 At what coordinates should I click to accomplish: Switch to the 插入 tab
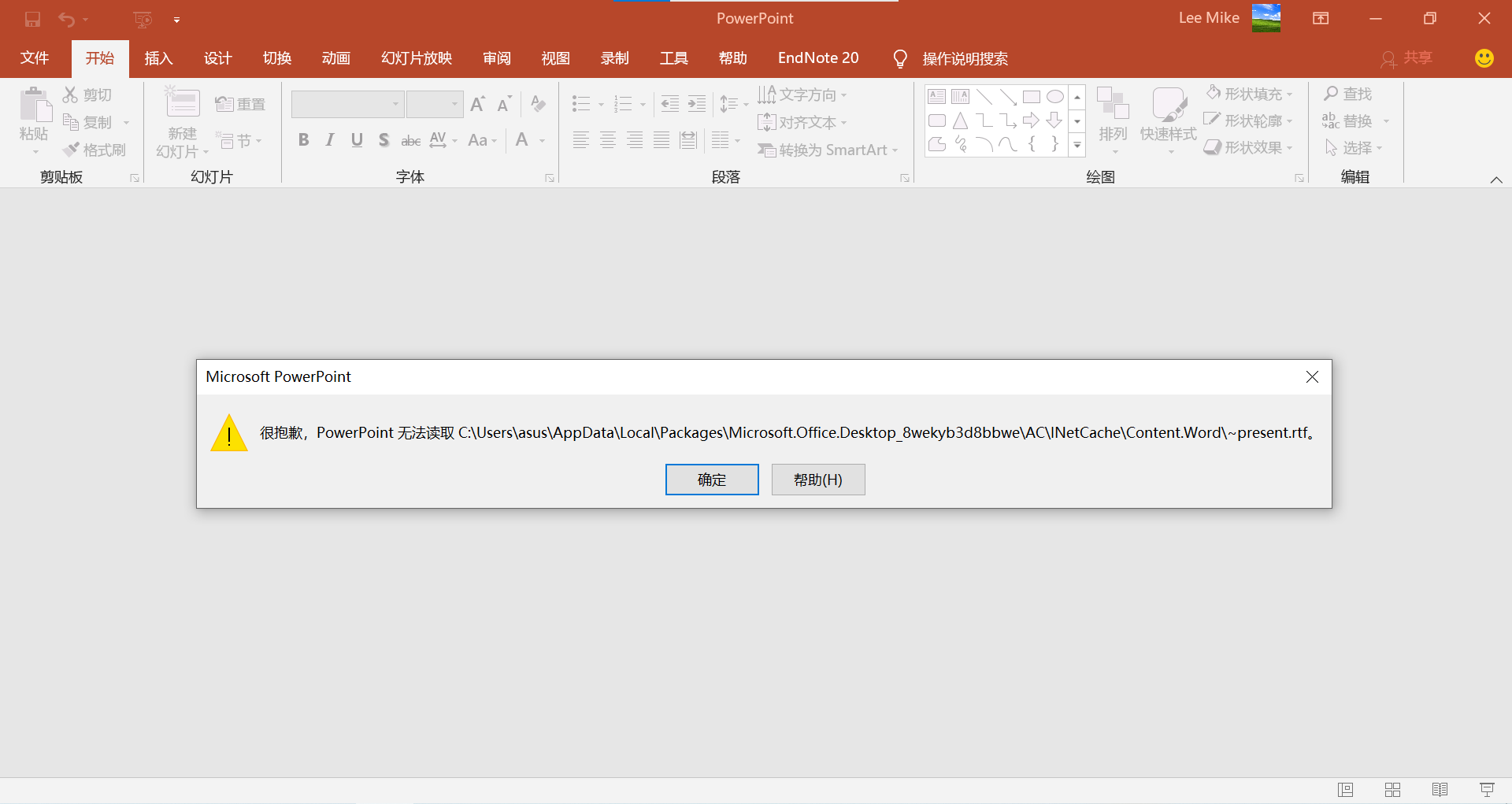[x=158, y=58]
